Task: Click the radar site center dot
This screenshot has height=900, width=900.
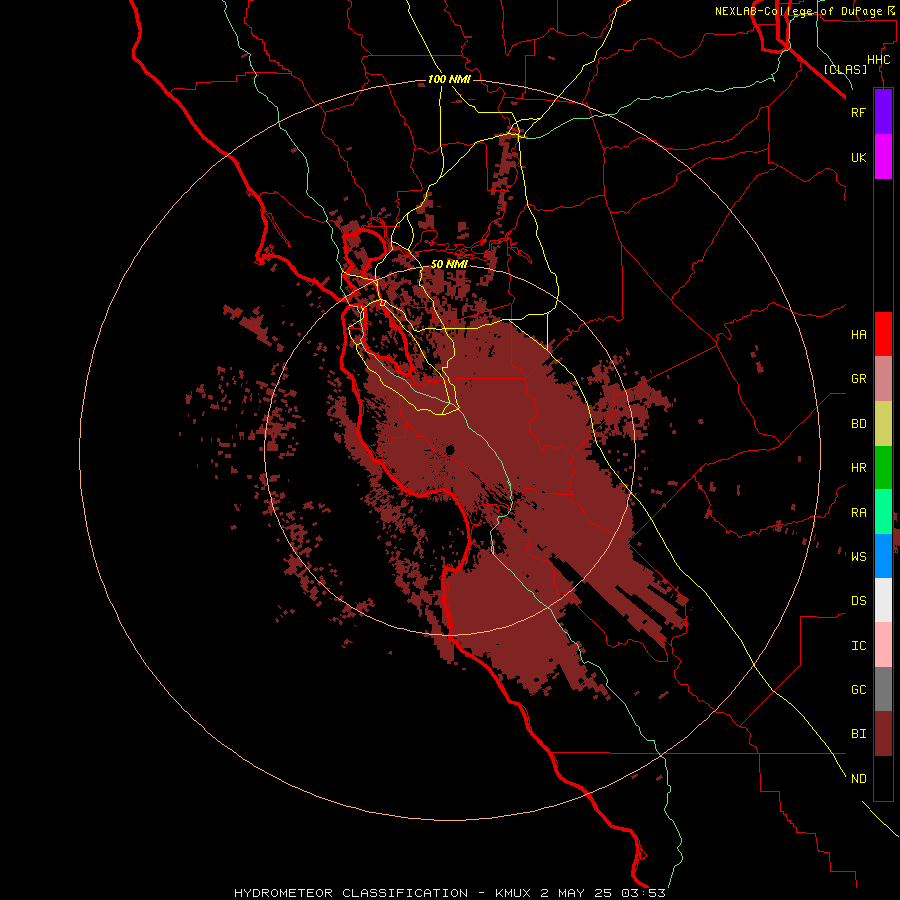Action: [450, 450]
